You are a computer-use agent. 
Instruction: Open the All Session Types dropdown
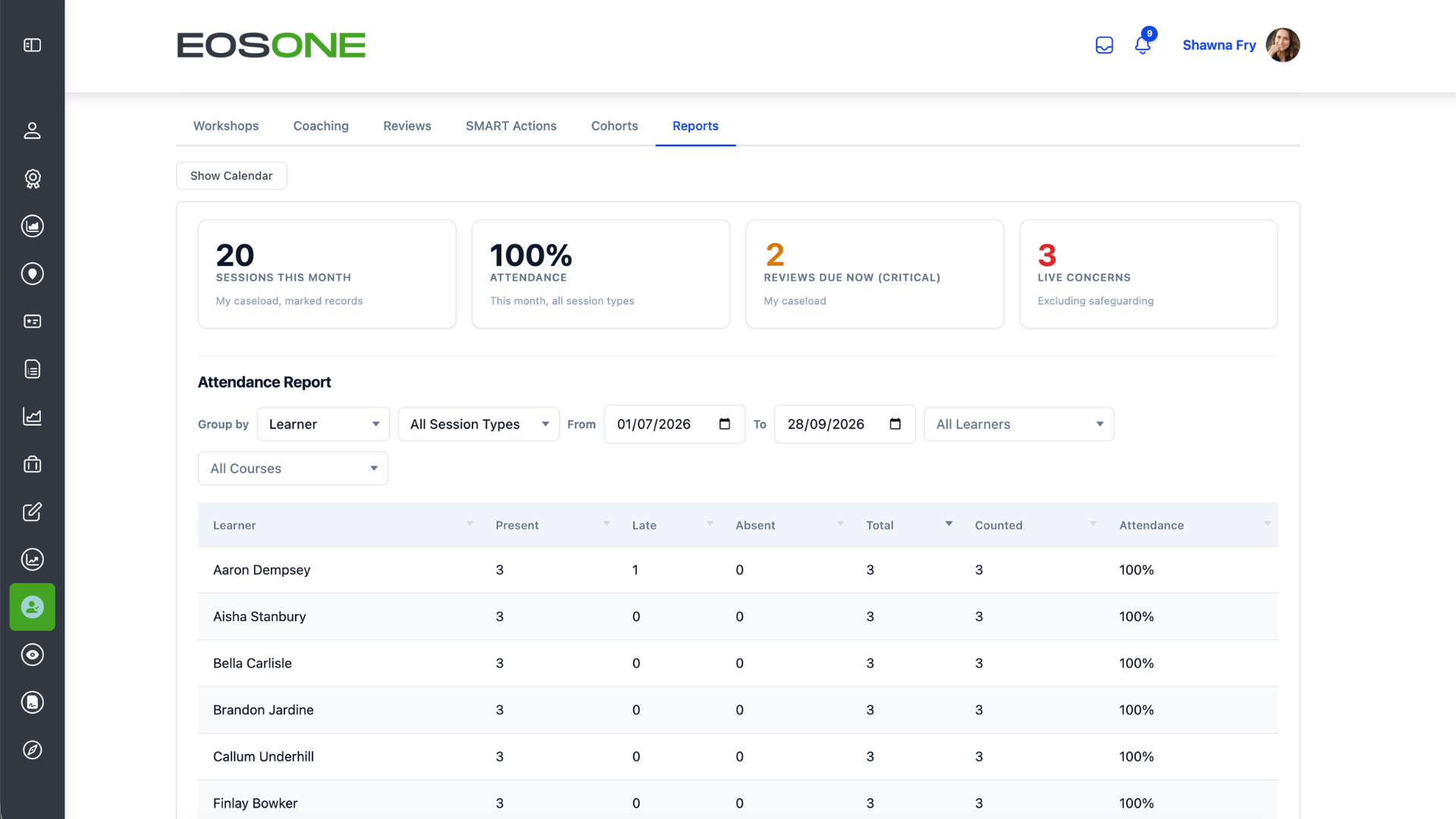pos(479,424)
